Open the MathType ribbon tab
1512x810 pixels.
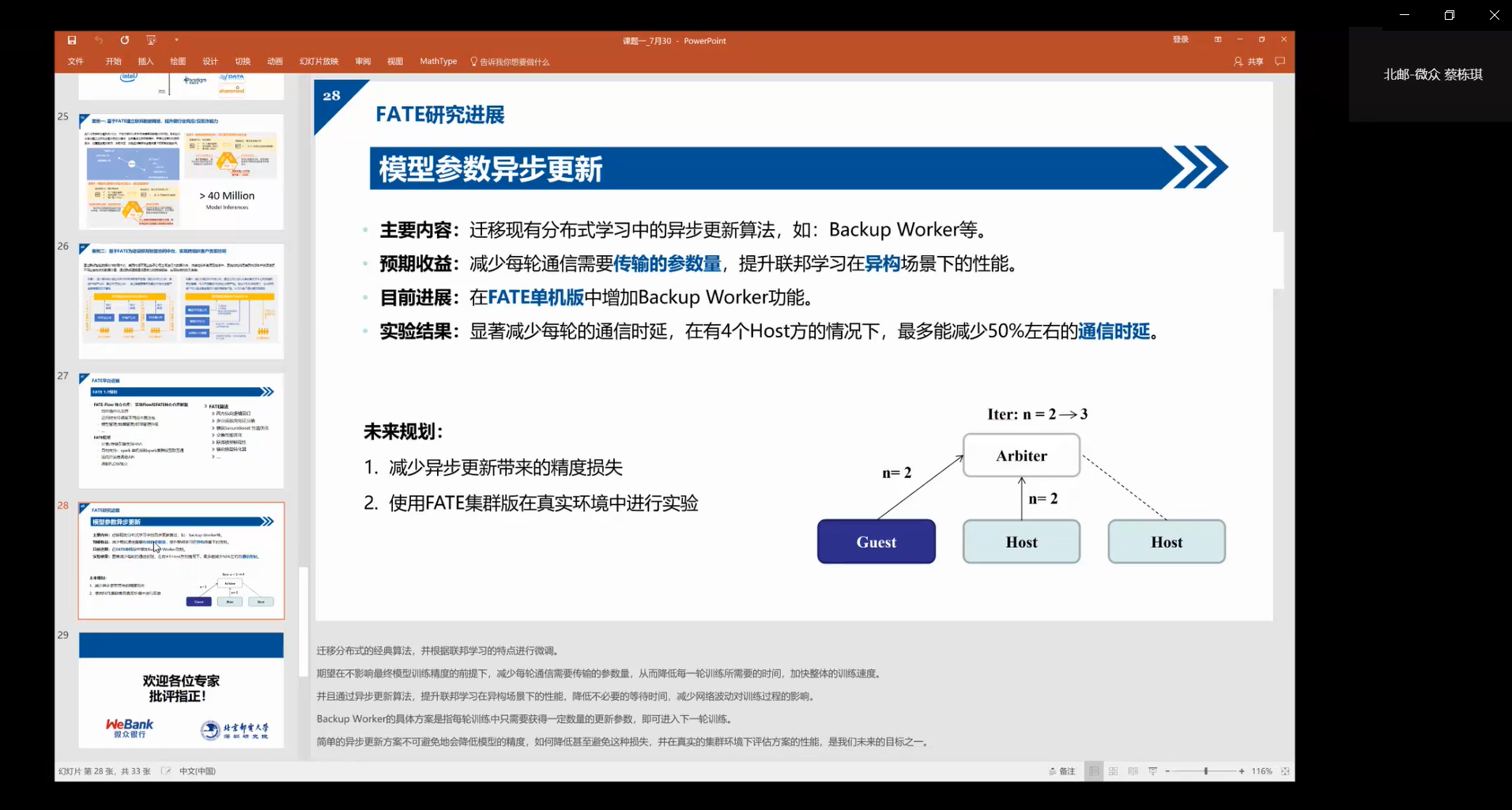pyautogui.click(x=439, y=62)
